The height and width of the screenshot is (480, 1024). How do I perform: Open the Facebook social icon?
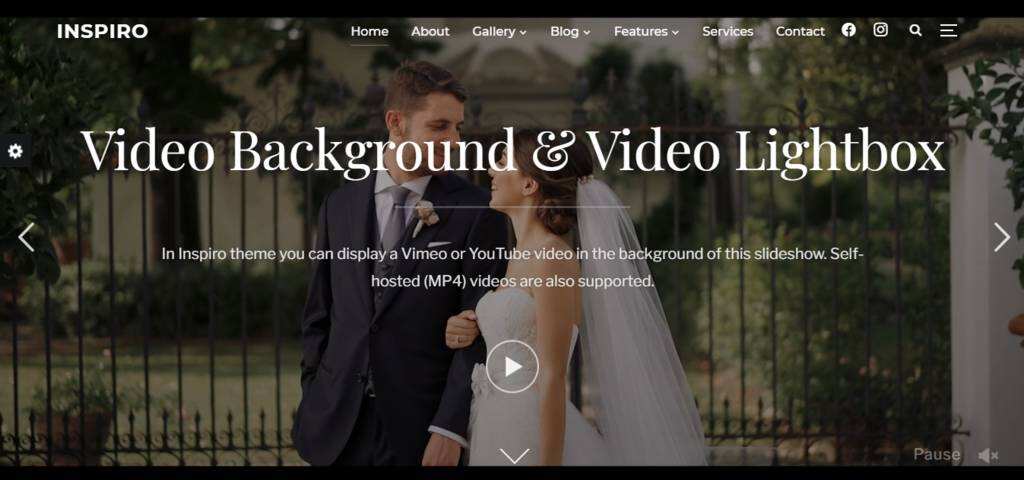pos(848,29)
